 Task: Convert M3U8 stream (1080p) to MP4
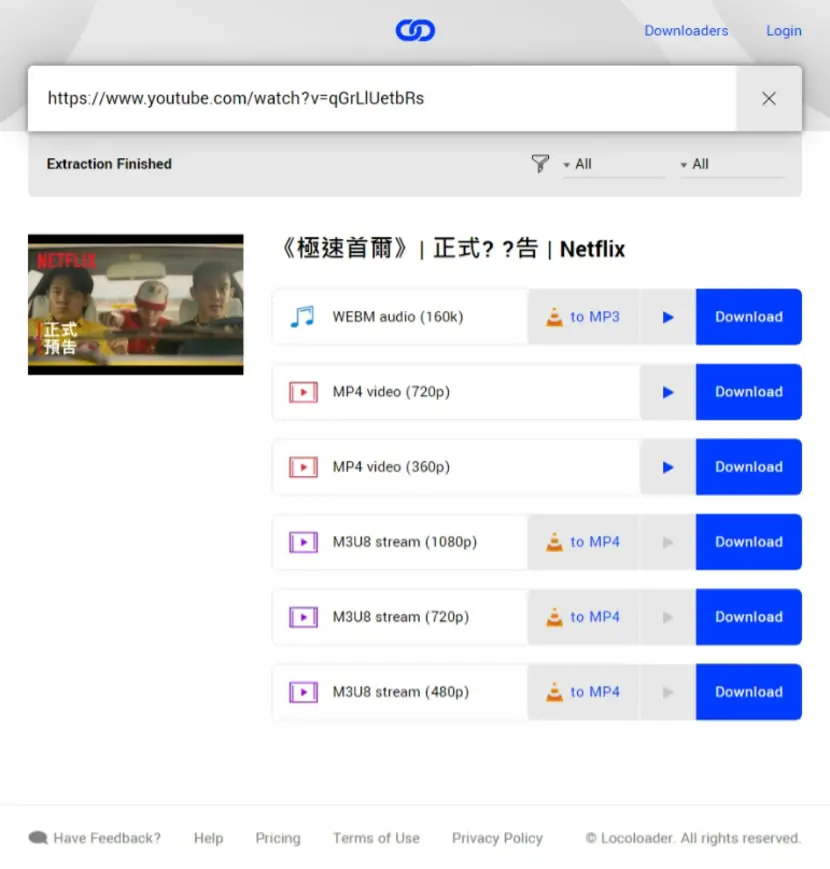click(583, 542)
